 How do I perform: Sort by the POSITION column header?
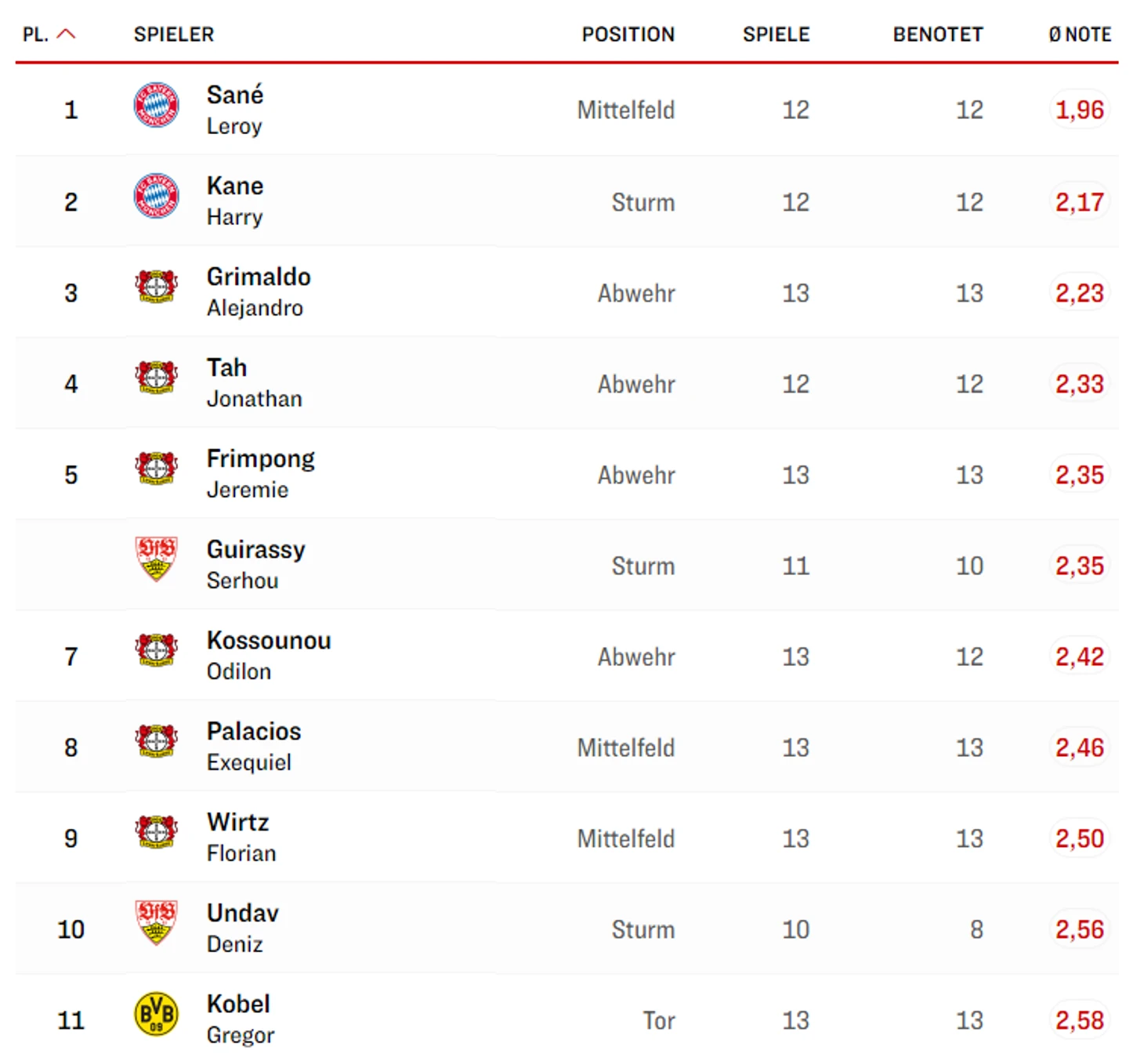coord(628,34)
